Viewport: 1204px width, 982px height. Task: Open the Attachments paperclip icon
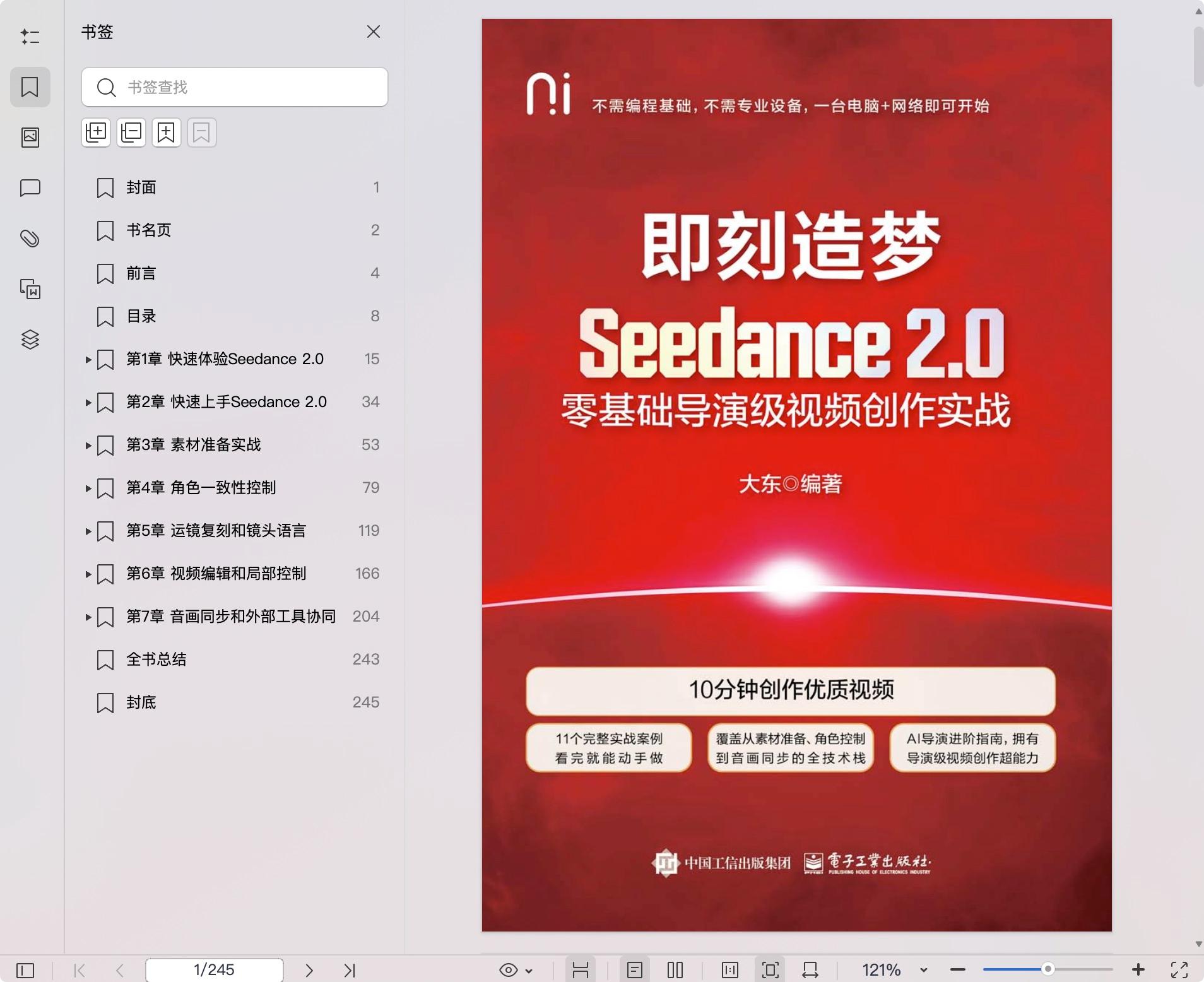point(30,239)
